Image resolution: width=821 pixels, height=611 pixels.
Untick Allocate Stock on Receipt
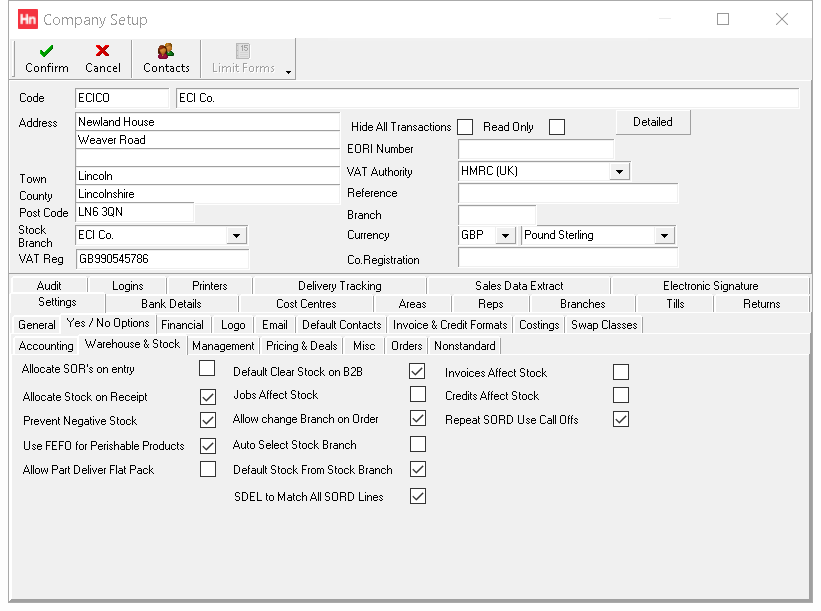pos(208,397)
